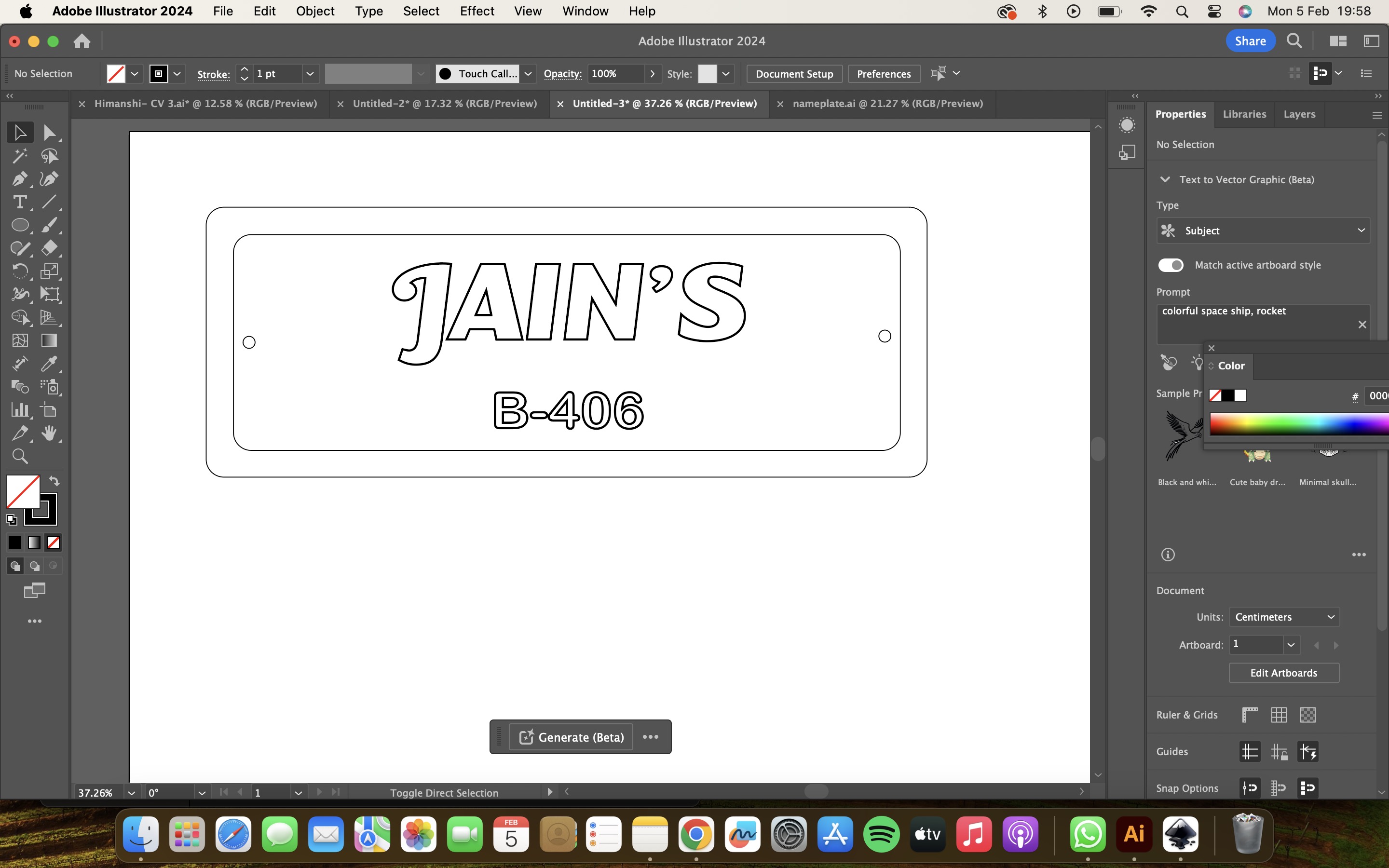The height and width of the screenshot is (868, 1389).
Task: Open the rotation angle dropdown
Action: [202, 793]
